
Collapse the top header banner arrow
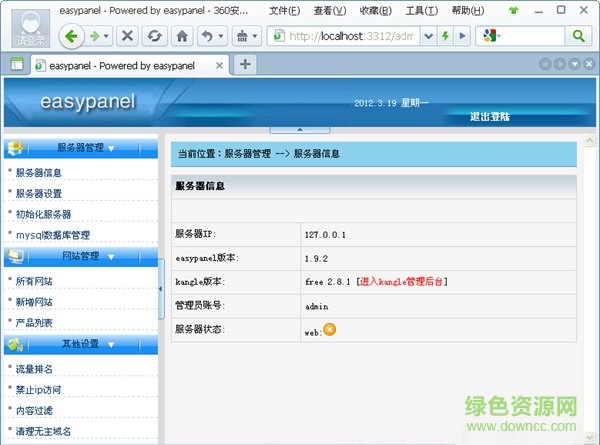click(x=300, y=129)
